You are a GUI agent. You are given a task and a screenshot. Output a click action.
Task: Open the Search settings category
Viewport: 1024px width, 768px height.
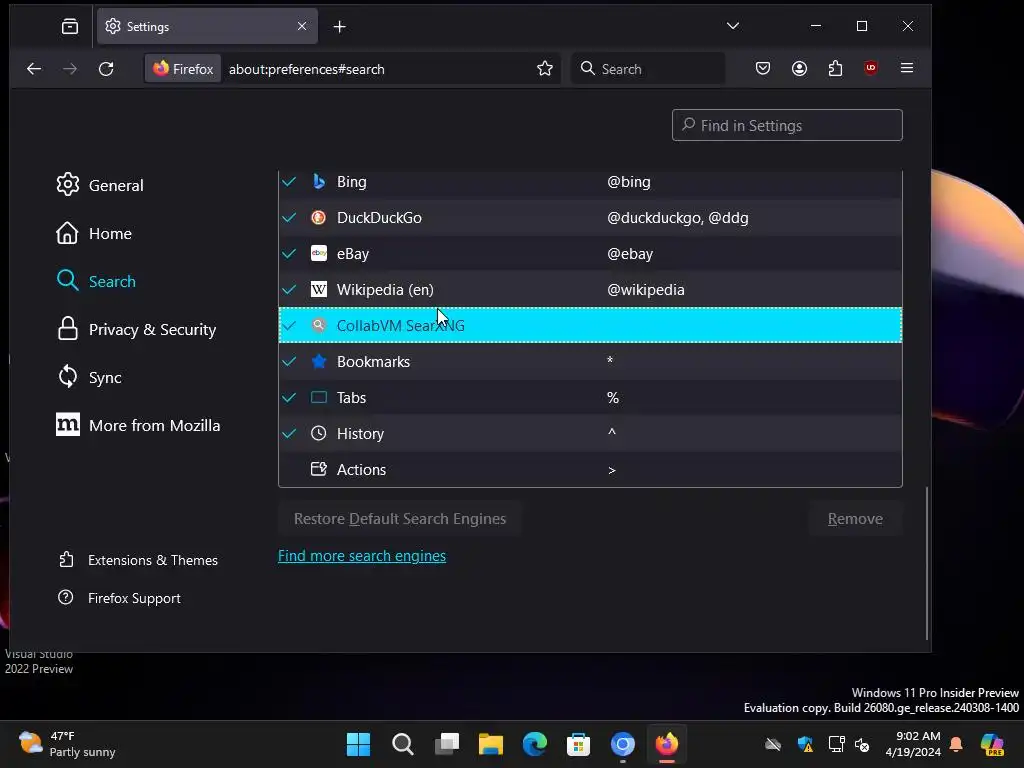coord(96,281)
